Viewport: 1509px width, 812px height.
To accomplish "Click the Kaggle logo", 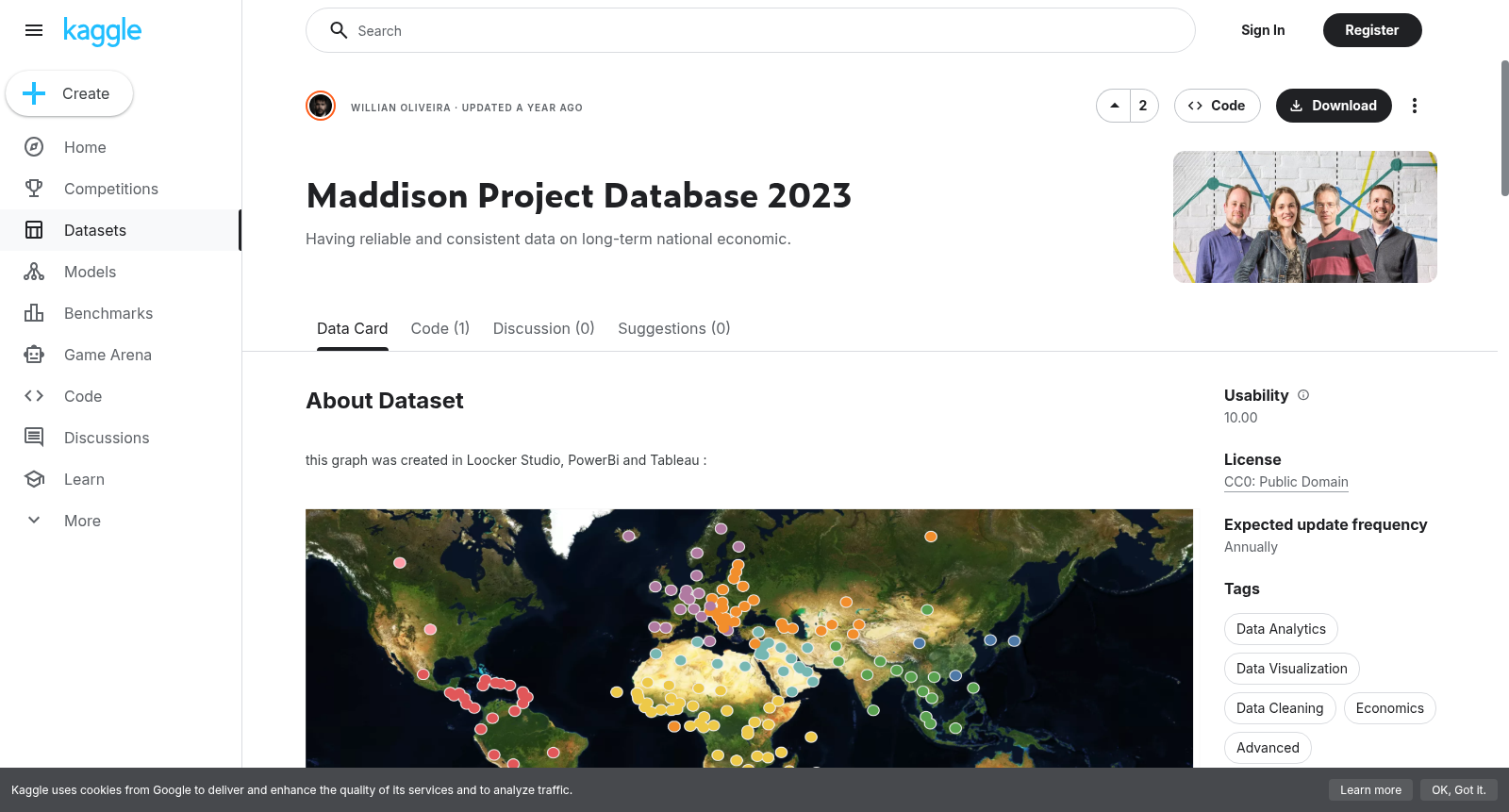I will click(x=102, y=31).
